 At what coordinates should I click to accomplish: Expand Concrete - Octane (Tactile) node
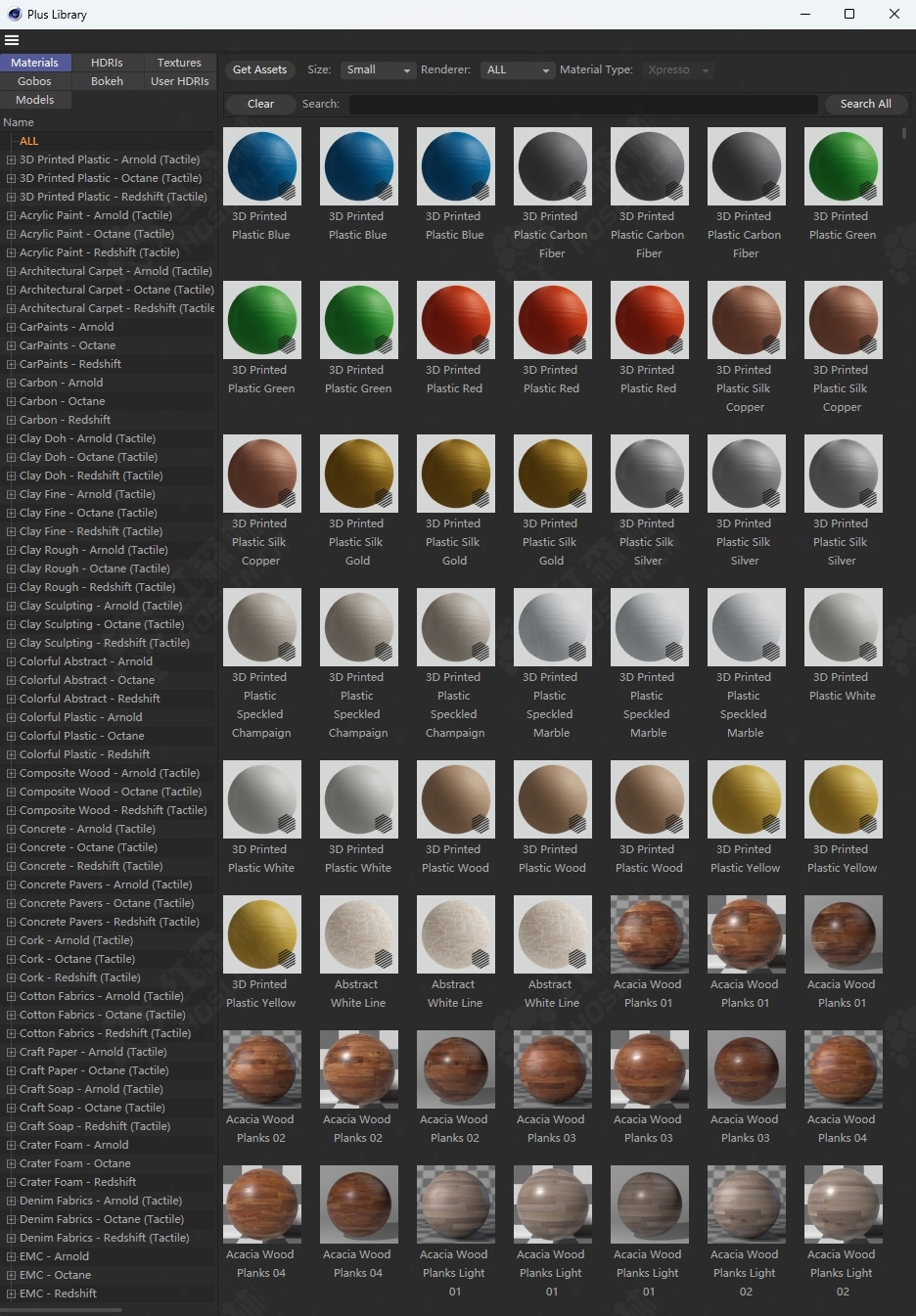[x=11, y=847]
